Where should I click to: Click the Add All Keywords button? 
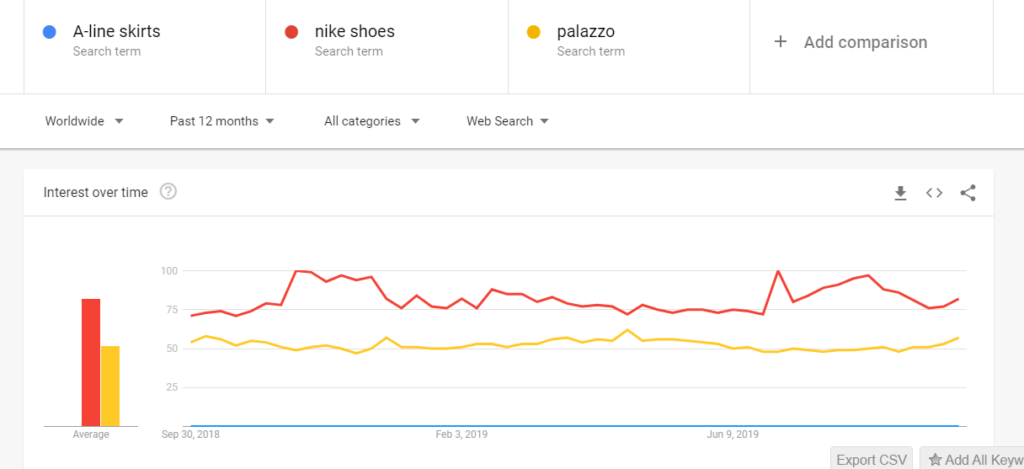pos(972,460)
